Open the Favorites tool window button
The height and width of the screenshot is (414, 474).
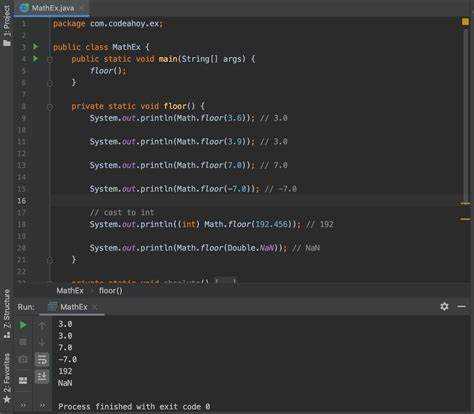[7, 378]
